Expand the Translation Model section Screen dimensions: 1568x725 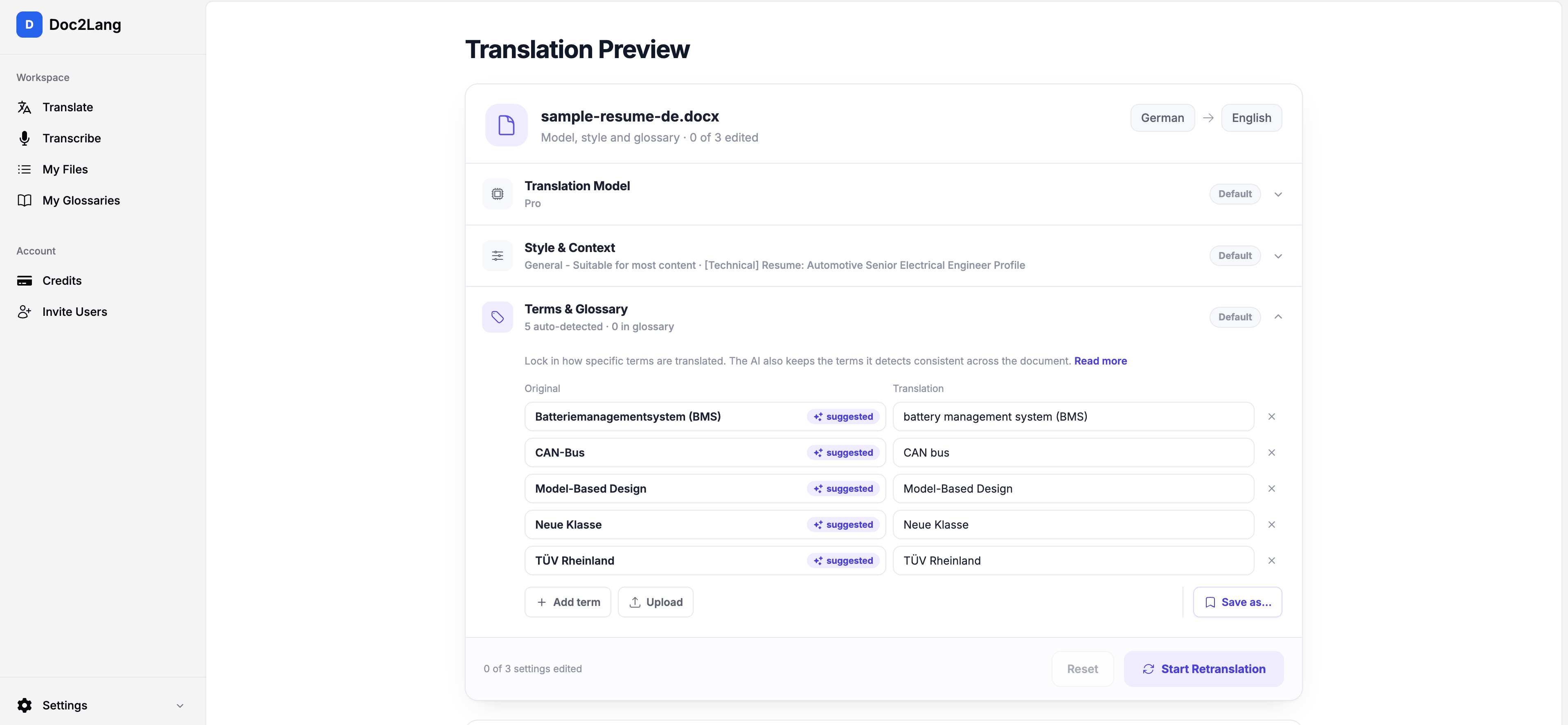click(1277, 194)
